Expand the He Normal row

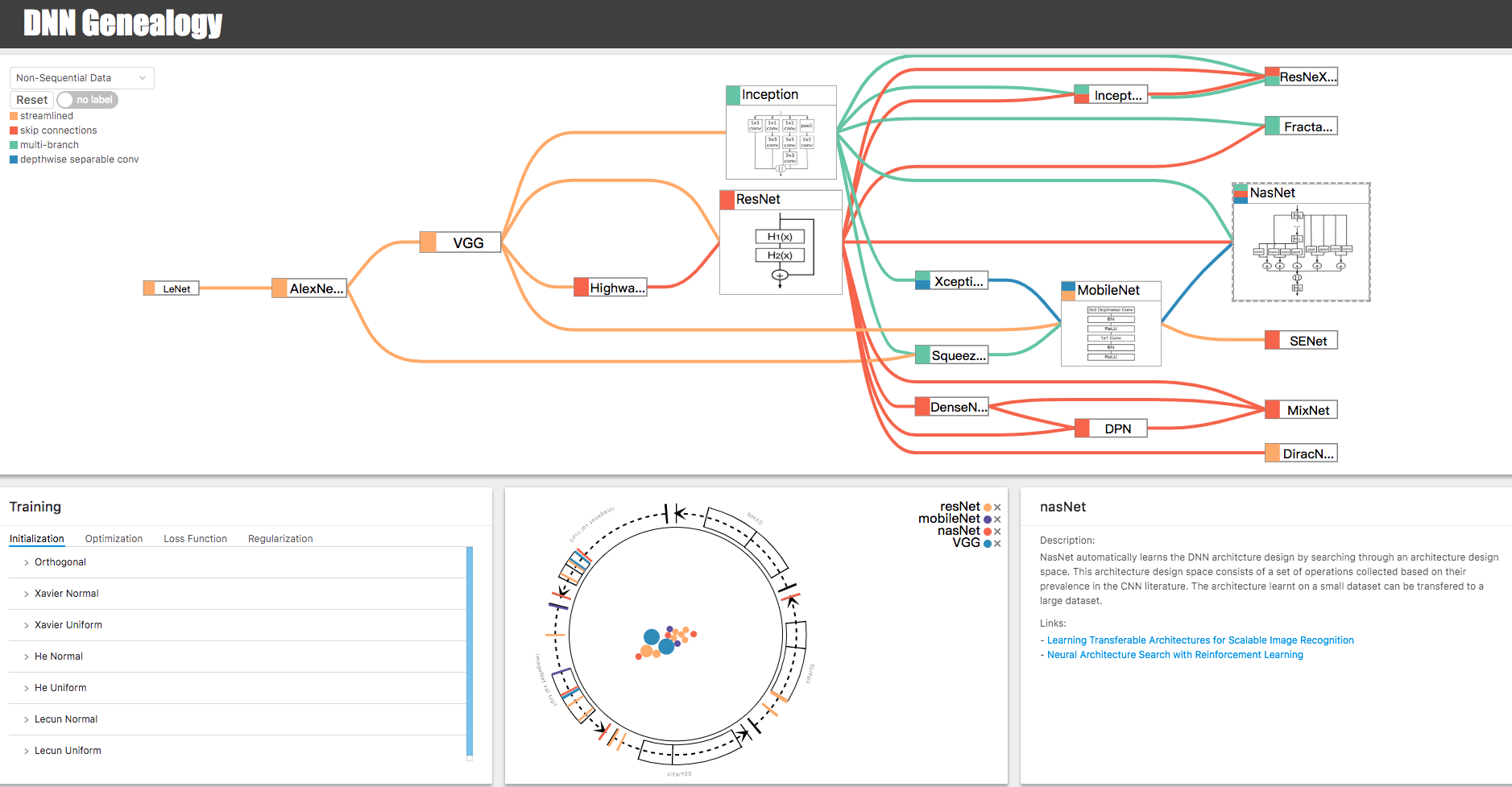point(238,657)
